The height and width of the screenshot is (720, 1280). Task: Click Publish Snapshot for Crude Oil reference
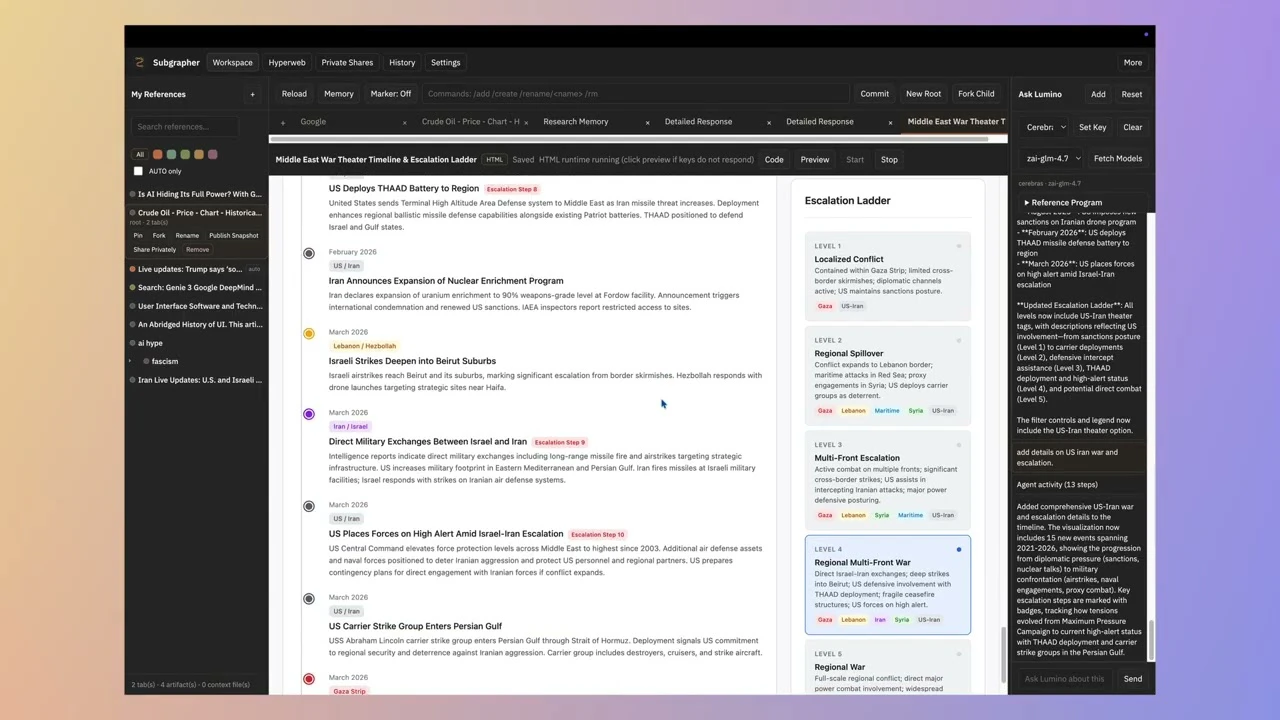(x=233, y=236)
